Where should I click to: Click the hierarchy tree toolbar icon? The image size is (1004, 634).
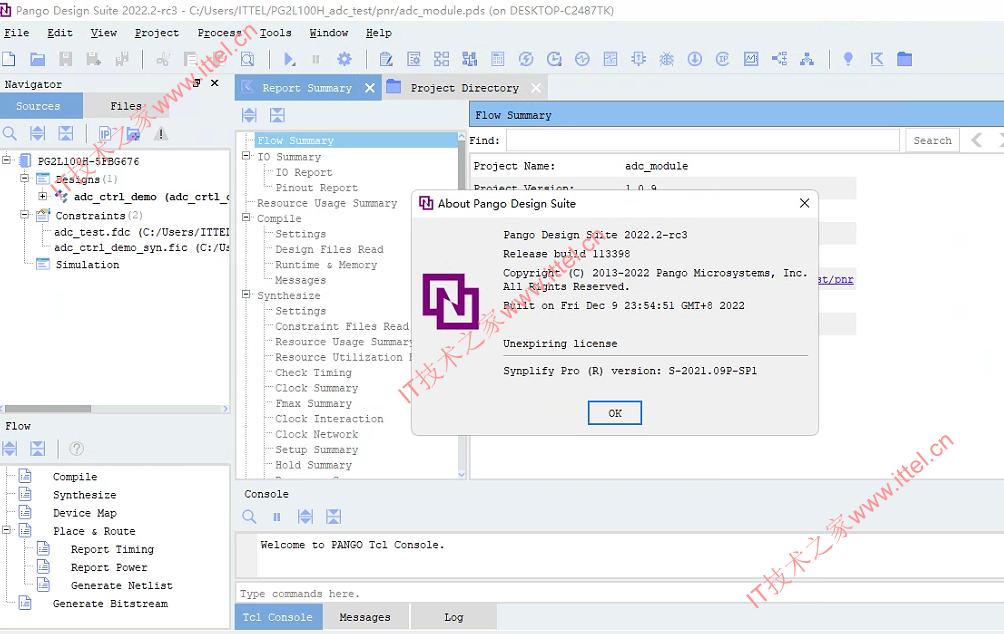[x=807, y=60]
